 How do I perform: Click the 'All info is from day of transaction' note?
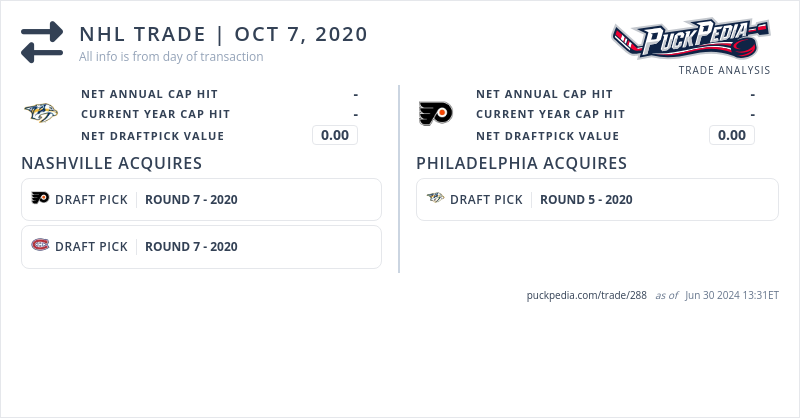click(171, 57)
